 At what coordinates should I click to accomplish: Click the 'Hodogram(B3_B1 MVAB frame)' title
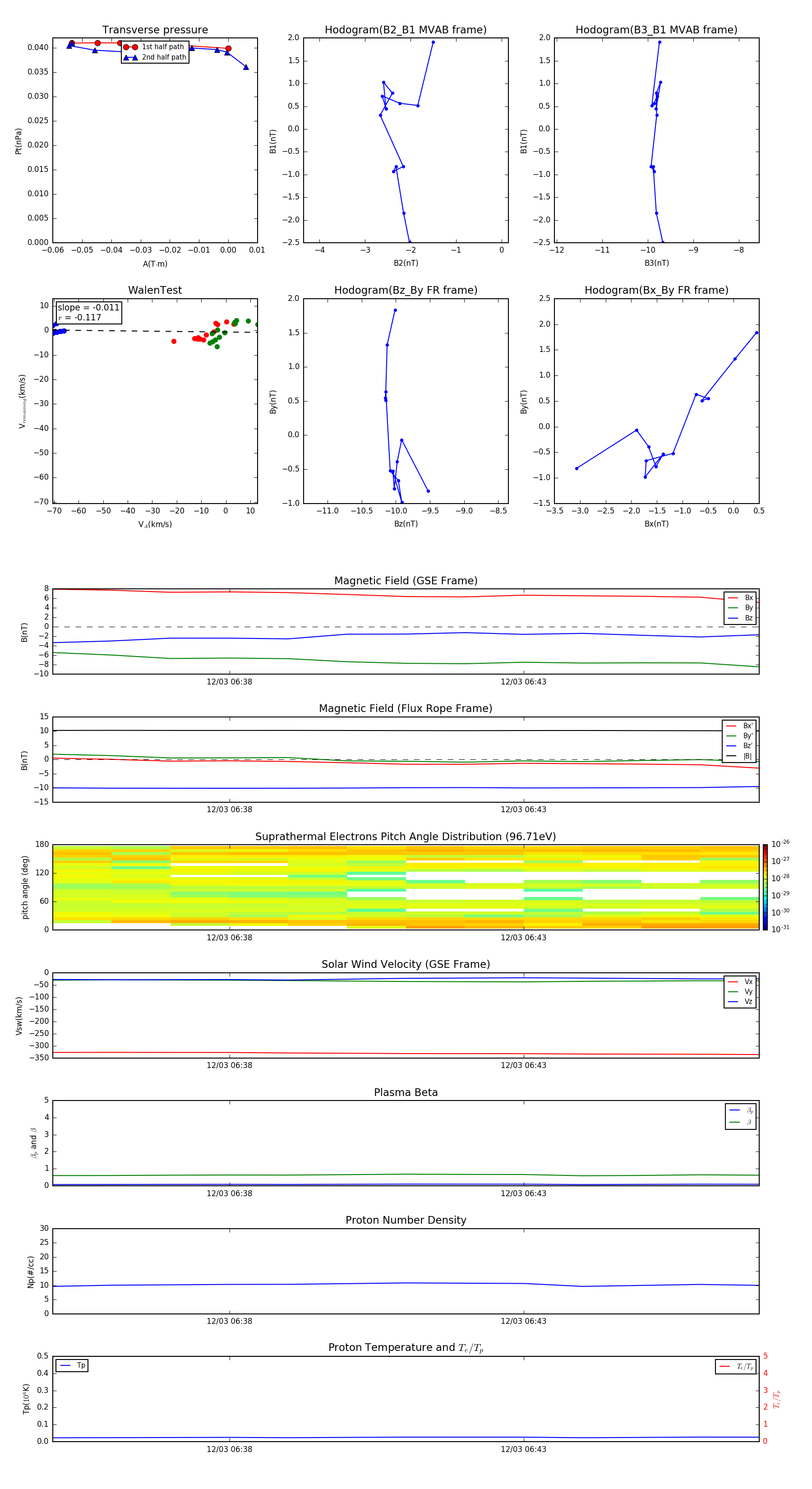click(x=656, y=30)
